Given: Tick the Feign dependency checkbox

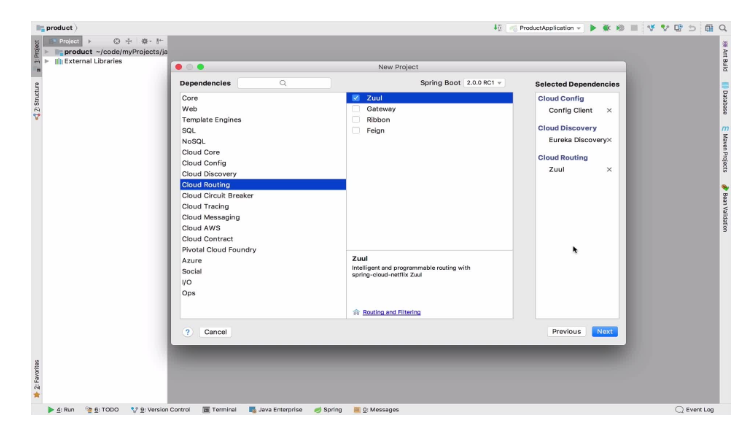Looking at the screenshot, I should point(356,130).
